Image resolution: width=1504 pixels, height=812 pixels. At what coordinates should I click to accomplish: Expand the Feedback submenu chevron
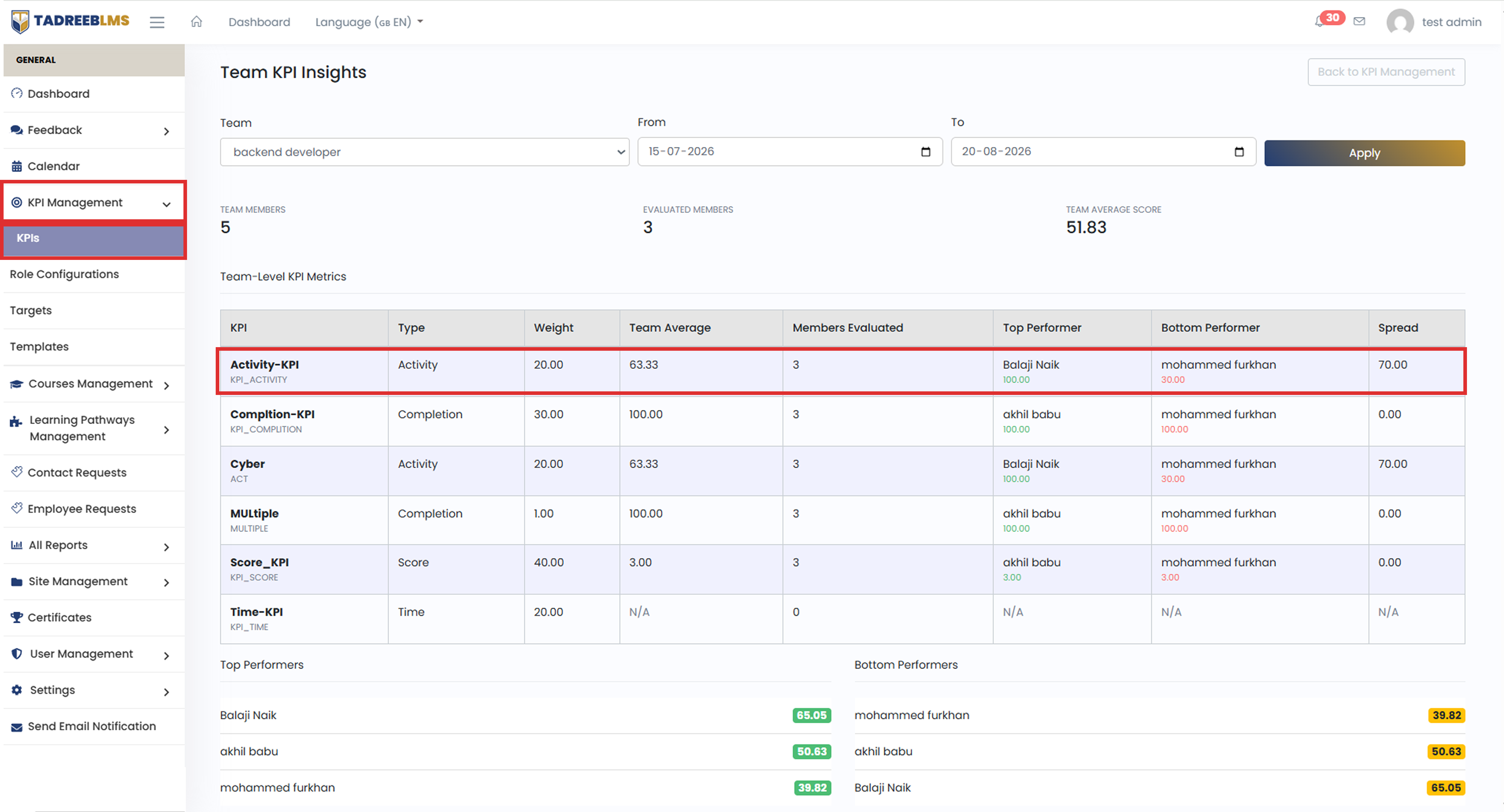click(x=166, y=131)
